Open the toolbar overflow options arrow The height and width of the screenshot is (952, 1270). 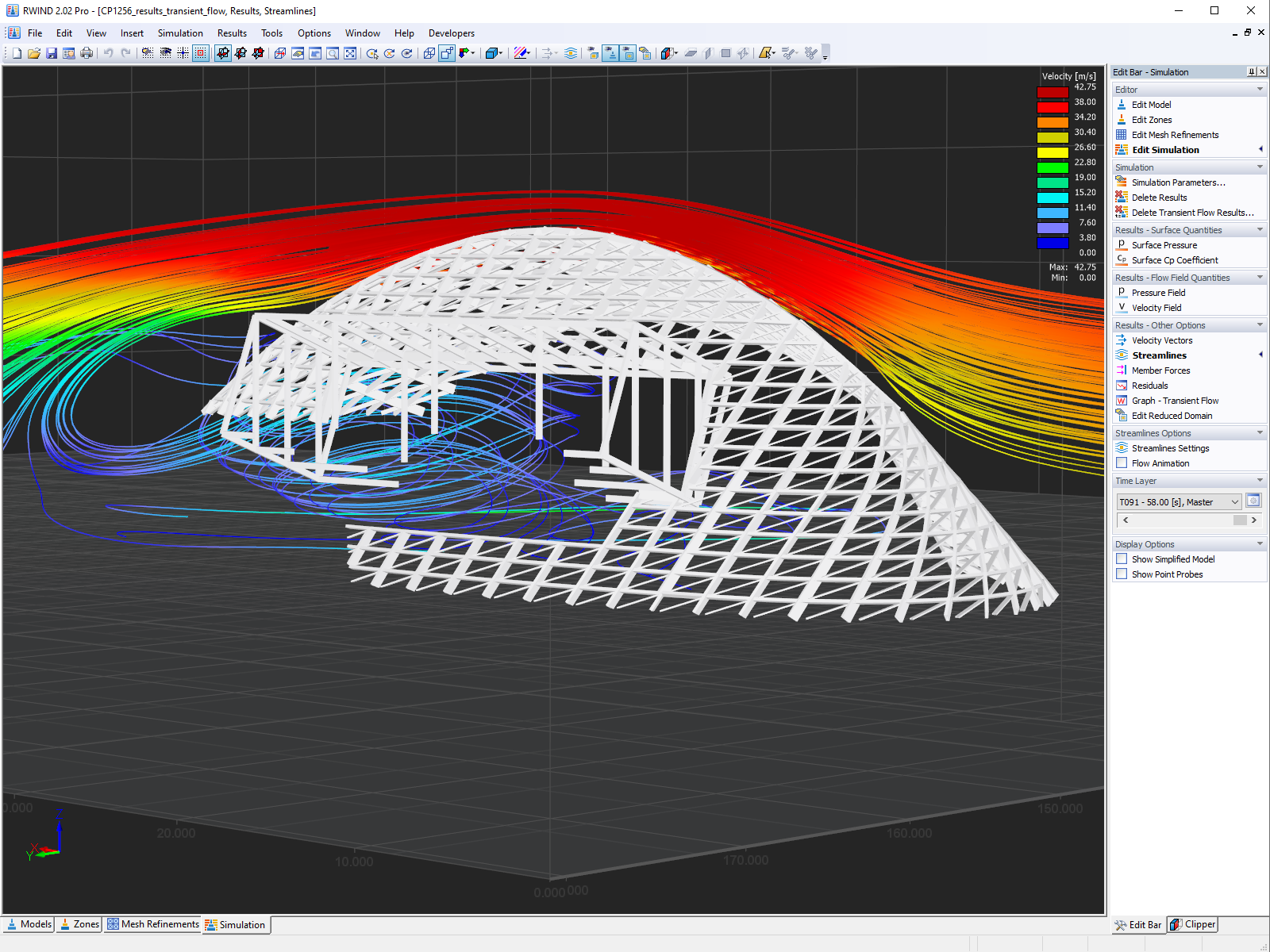pyautogui.click(x=825, y=54)
